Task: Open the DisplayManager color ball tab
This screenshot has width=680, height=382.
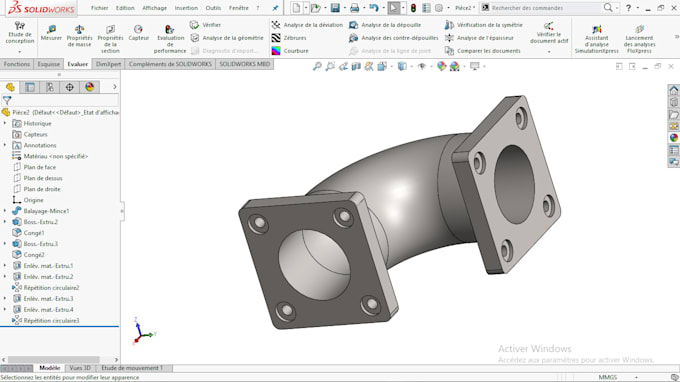Action: (90, 87)
